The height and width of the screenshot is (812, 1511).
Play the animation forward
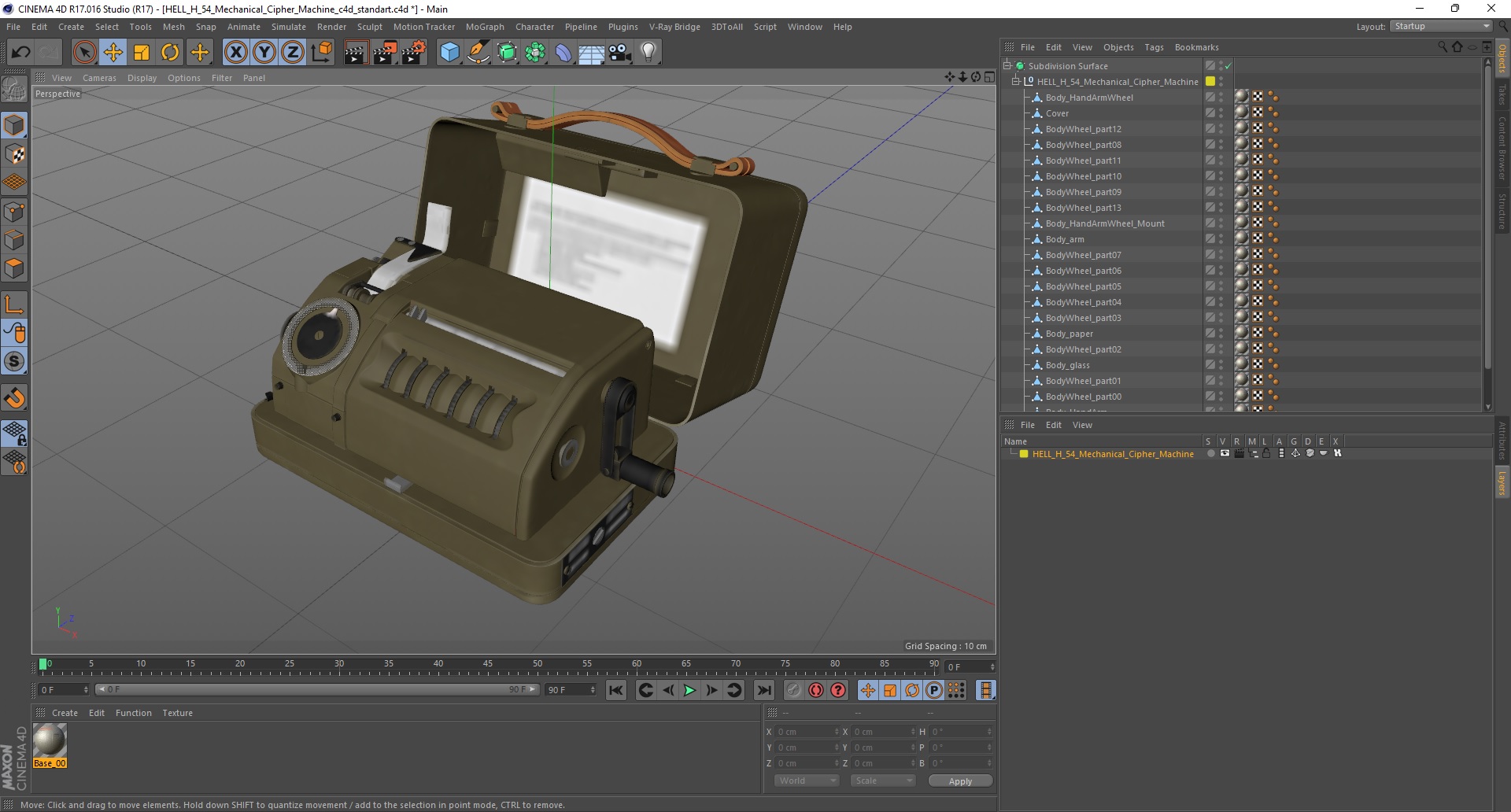point(689,690)
